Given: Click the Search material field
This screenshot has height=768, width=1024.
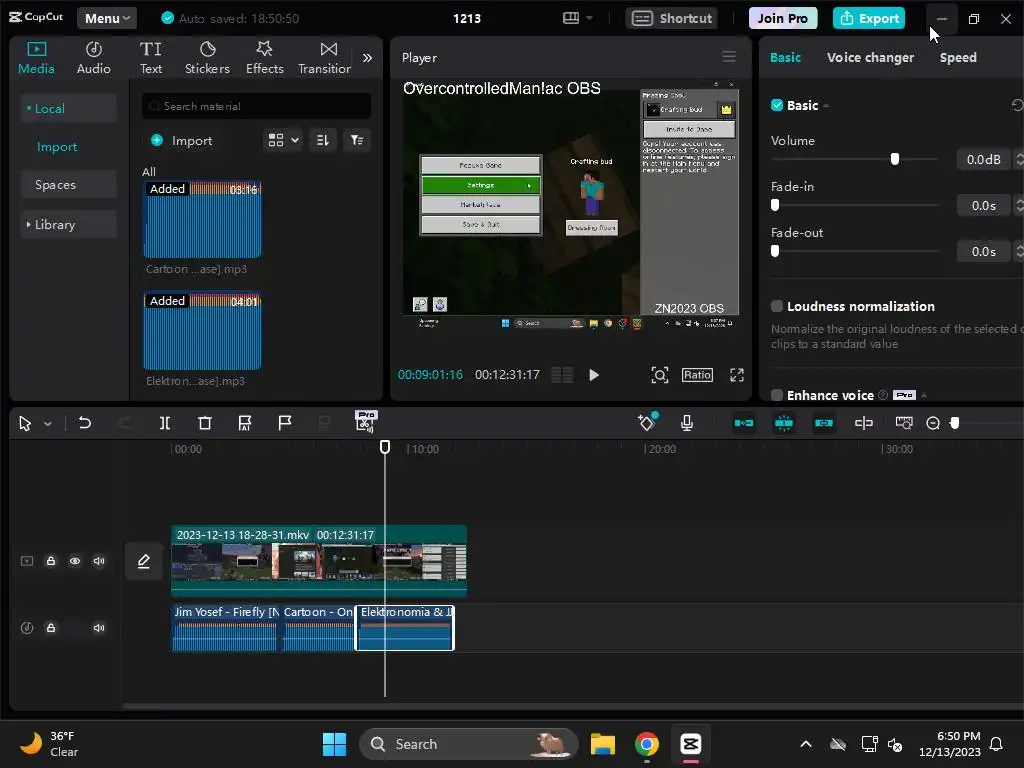Looking at the screenshot, I should pos(256,106).
